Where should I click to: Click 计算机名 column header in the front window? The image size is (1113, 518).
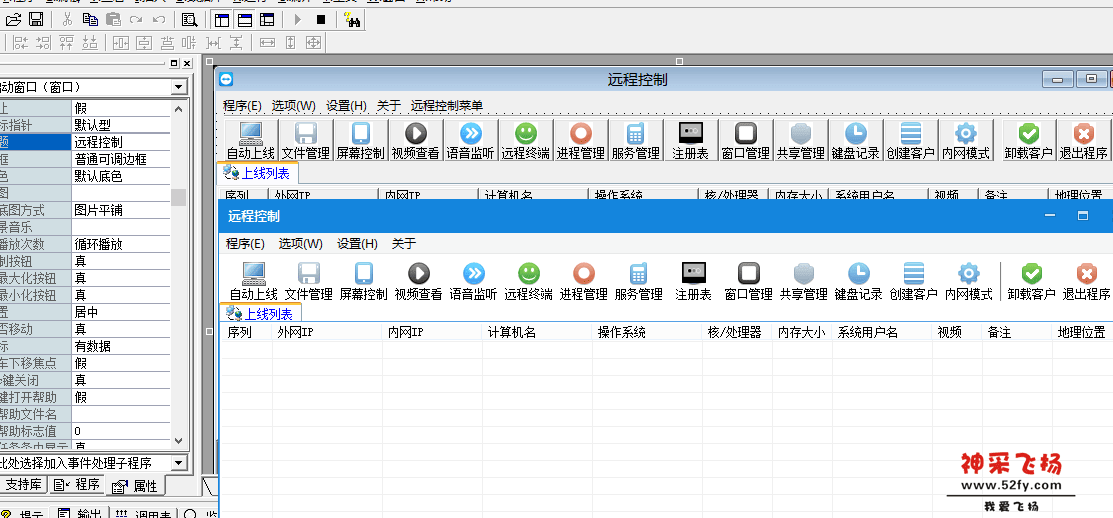(537, 332)
